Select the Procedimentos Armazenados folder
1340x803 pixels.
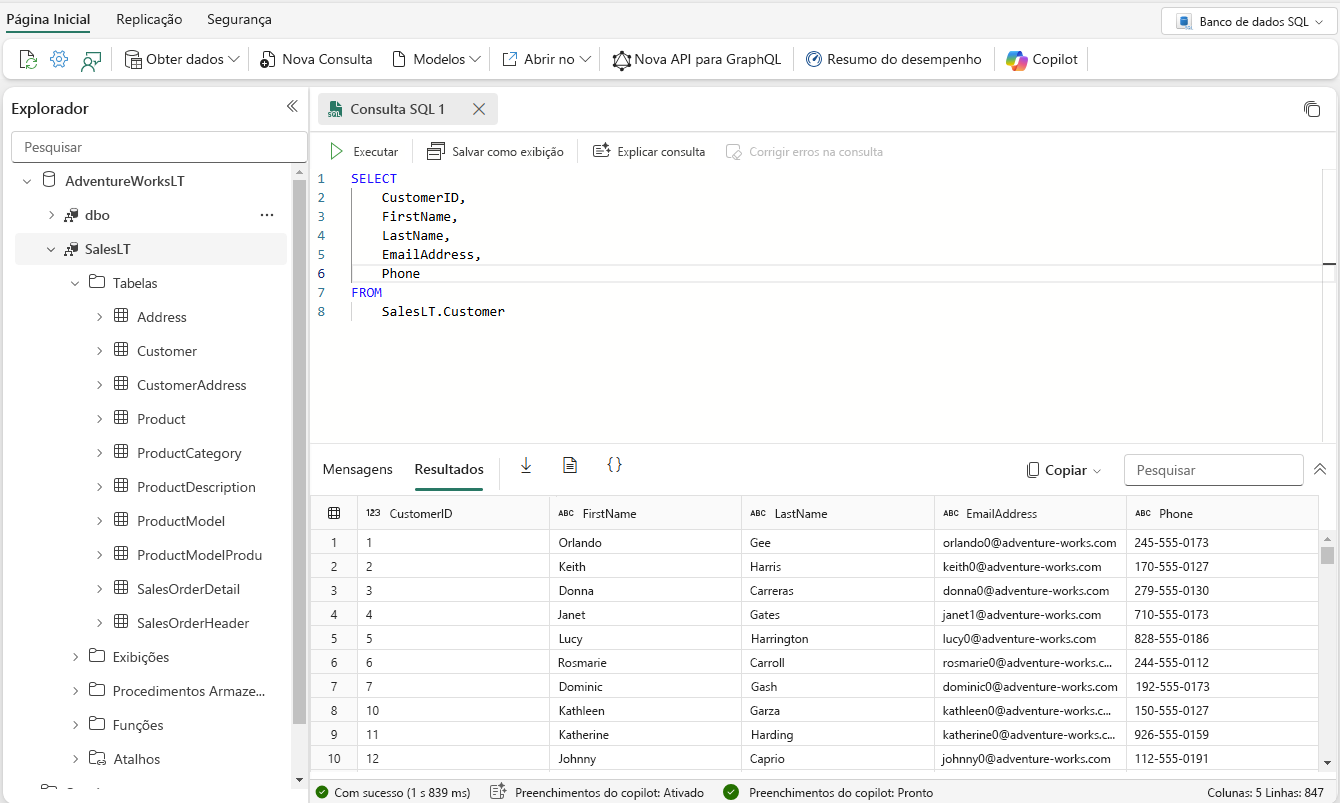tap(189, 691)
